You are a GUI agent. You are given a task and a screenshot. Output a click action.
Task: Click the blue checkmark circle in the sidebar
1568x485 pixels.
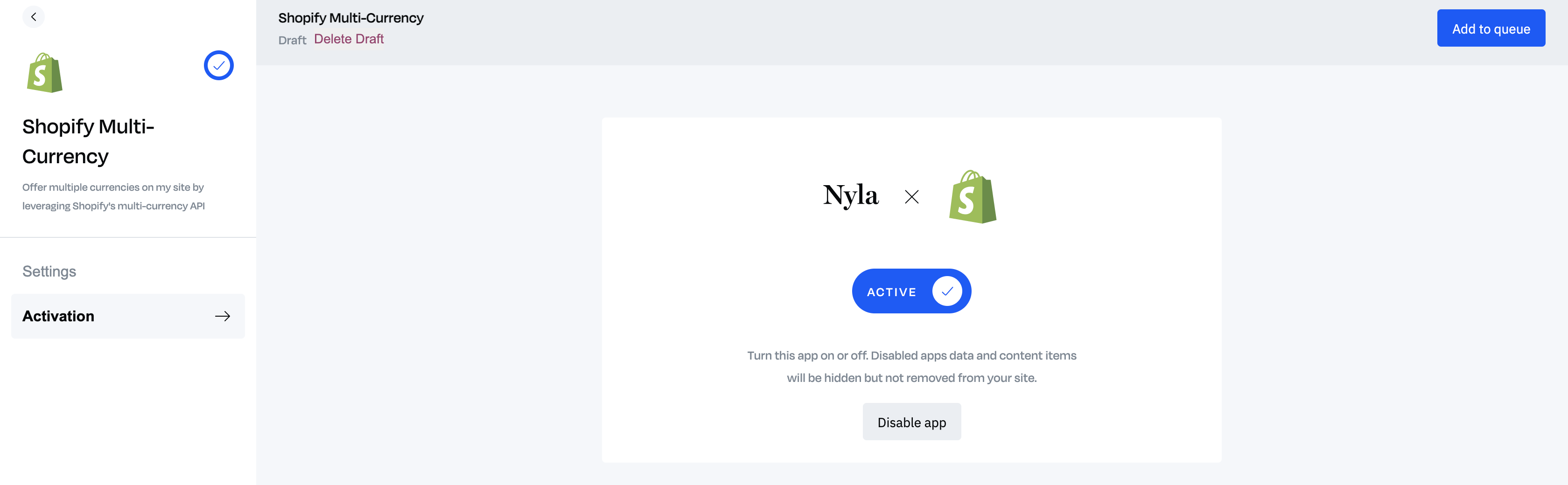coord(218,66)
